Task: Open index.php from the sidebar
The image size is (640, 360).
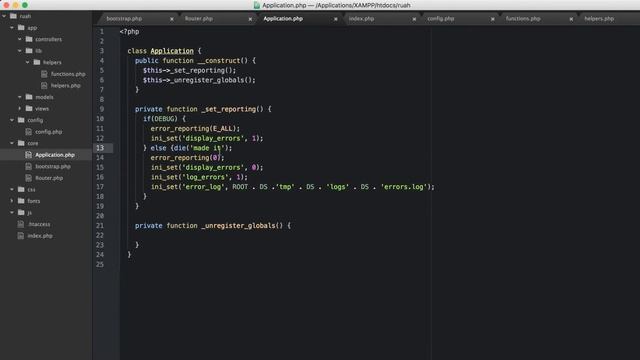Action: (40, 236)
